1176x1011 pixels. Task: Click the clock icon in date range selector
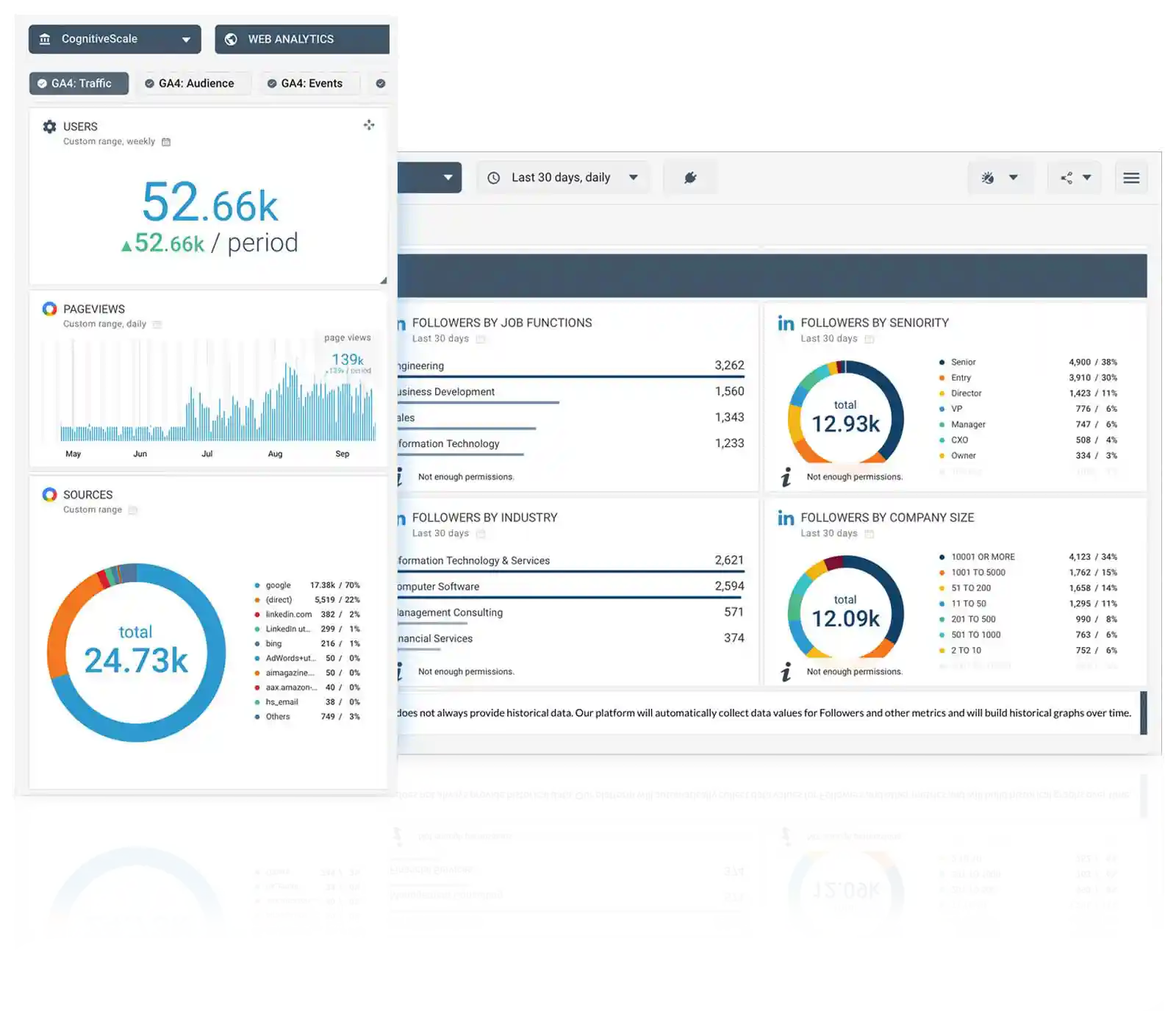point(494,178)
